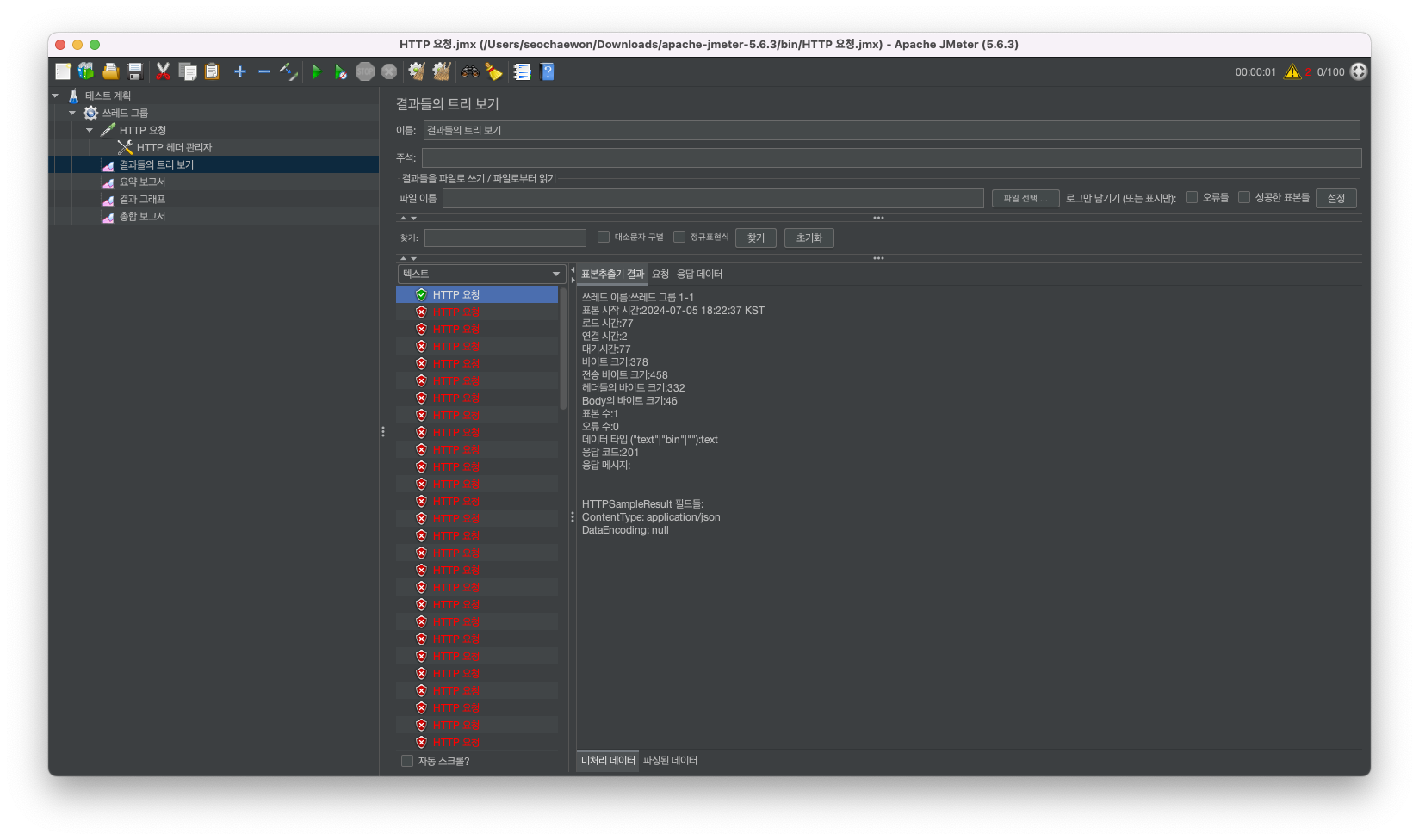The image size is (1419, 840).
Task: Toggle the 오류들 log-only checkbox
Action: click(x=1192, y=197)
